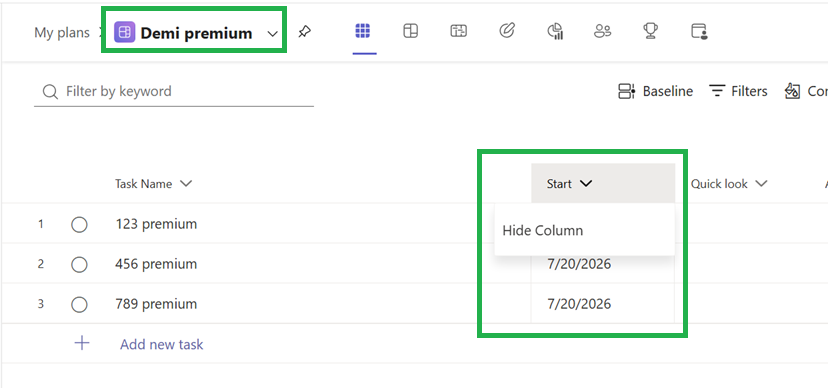The height and width of the screenshot is (388, 834).
Task: Mark 789 premium task complete
Action: [x=79, y=304]
